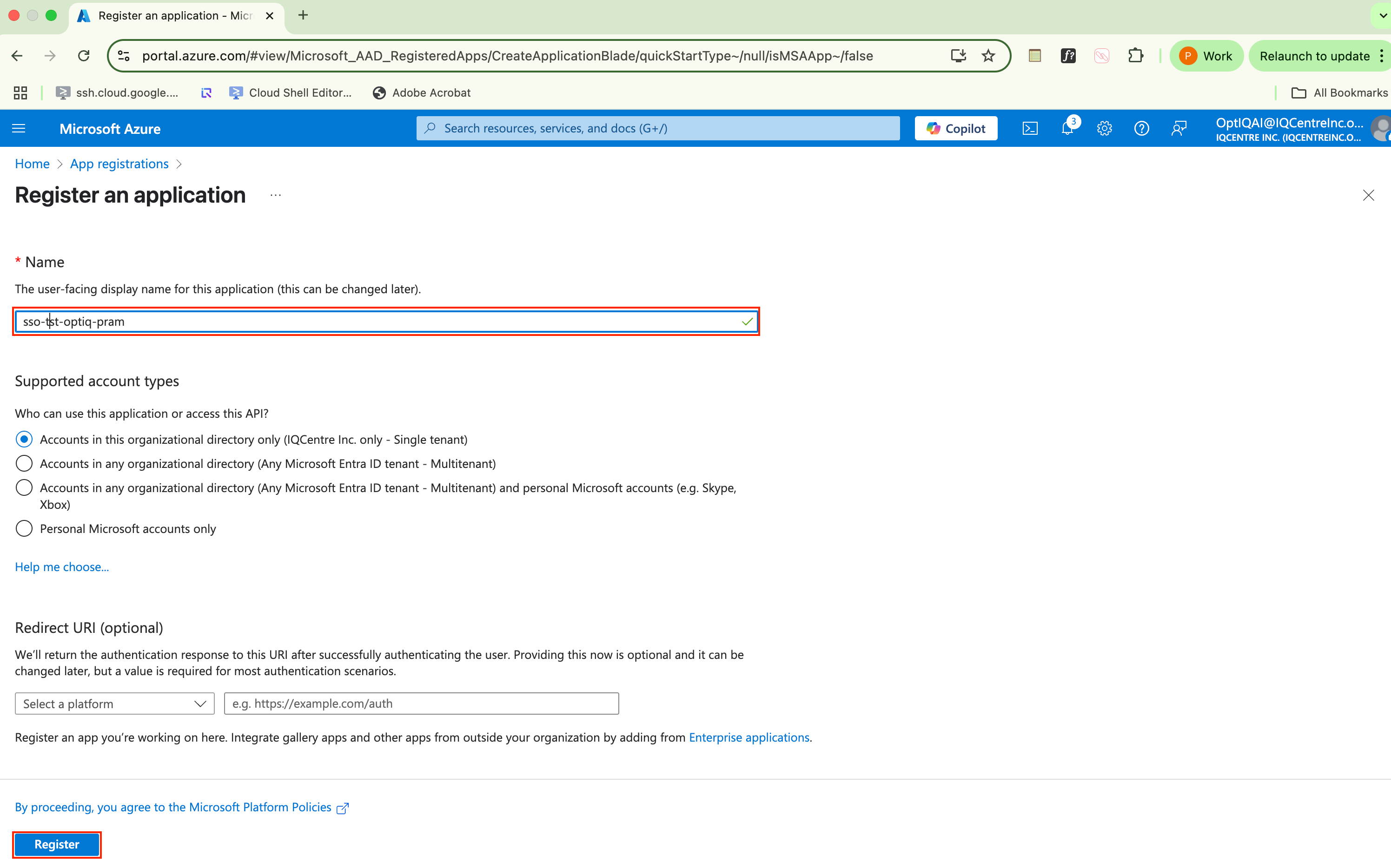This screenshot has width=1391, height=868.
Task: Open the Microsoft Platform Policies link
Action: pos(181,807)
